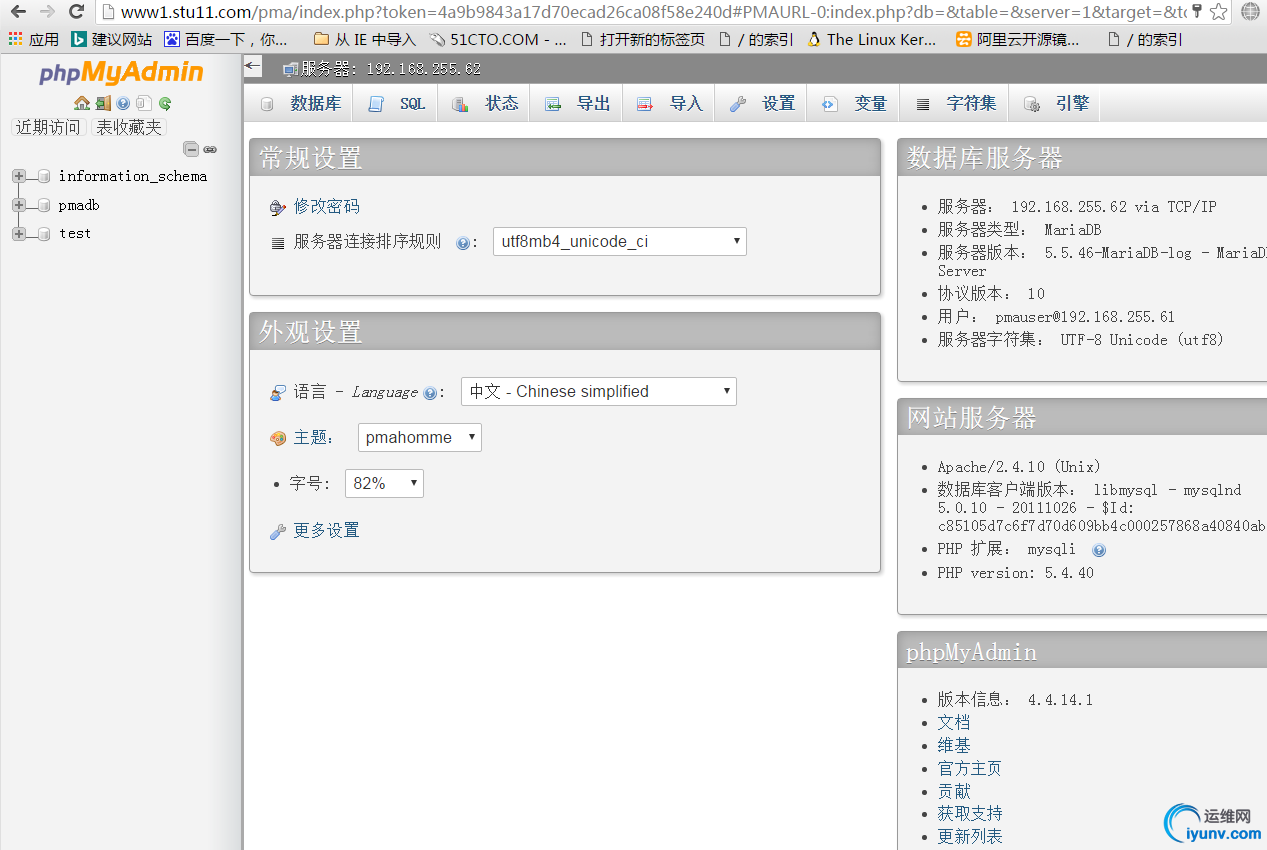This screenshot has height=850, width=1267.
Task: Click database icon next to information_schema
Action: coord(44,177)
